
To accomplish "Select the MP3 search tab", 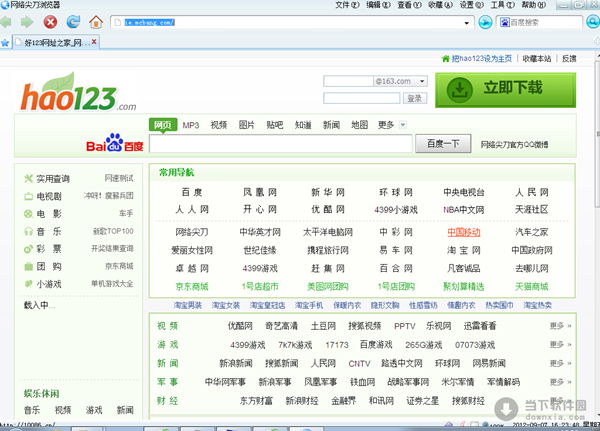I will coord(191,125).
